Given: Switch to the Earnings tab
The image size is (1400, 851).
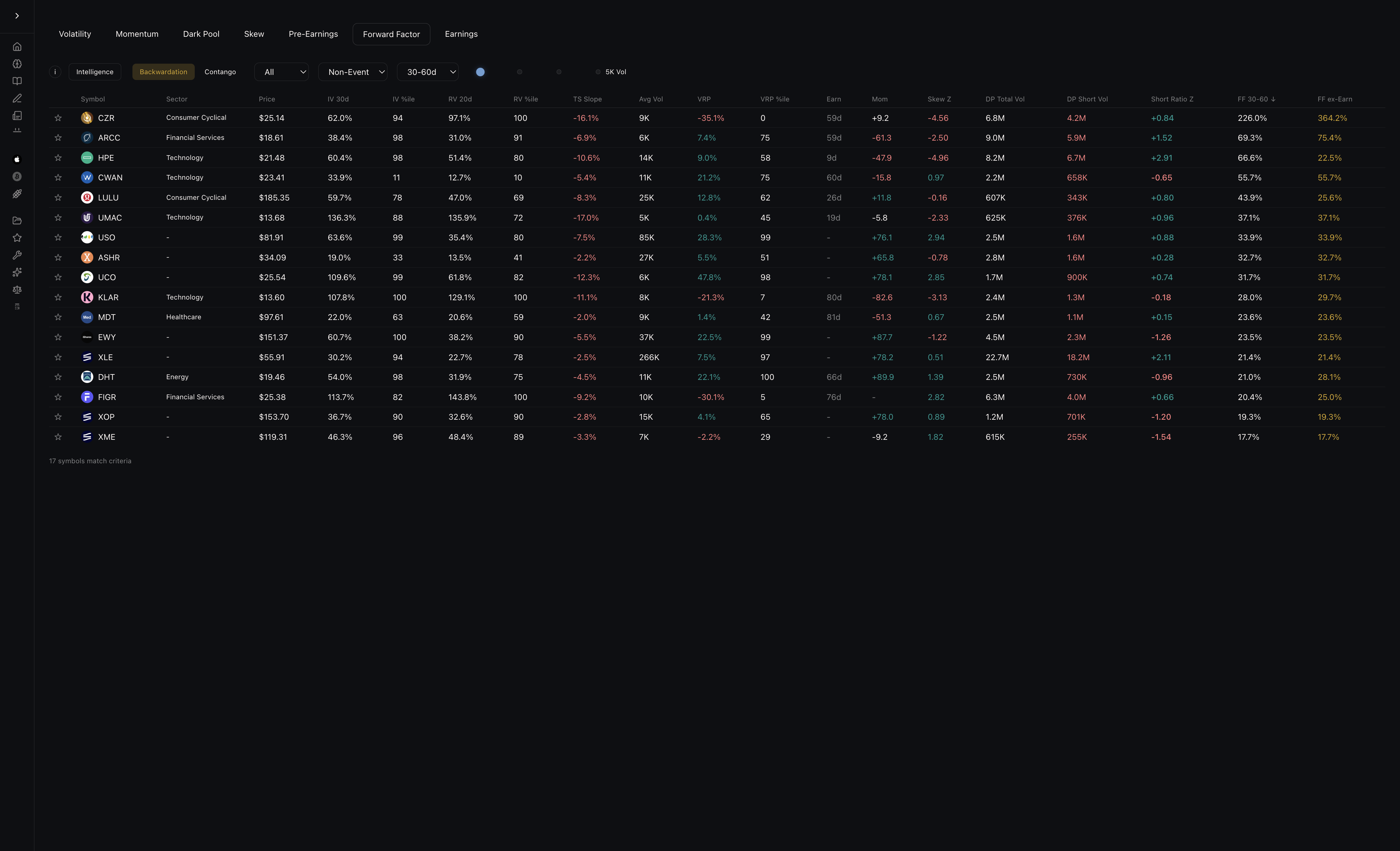Looking at the screenshot, I should [461, 34].
